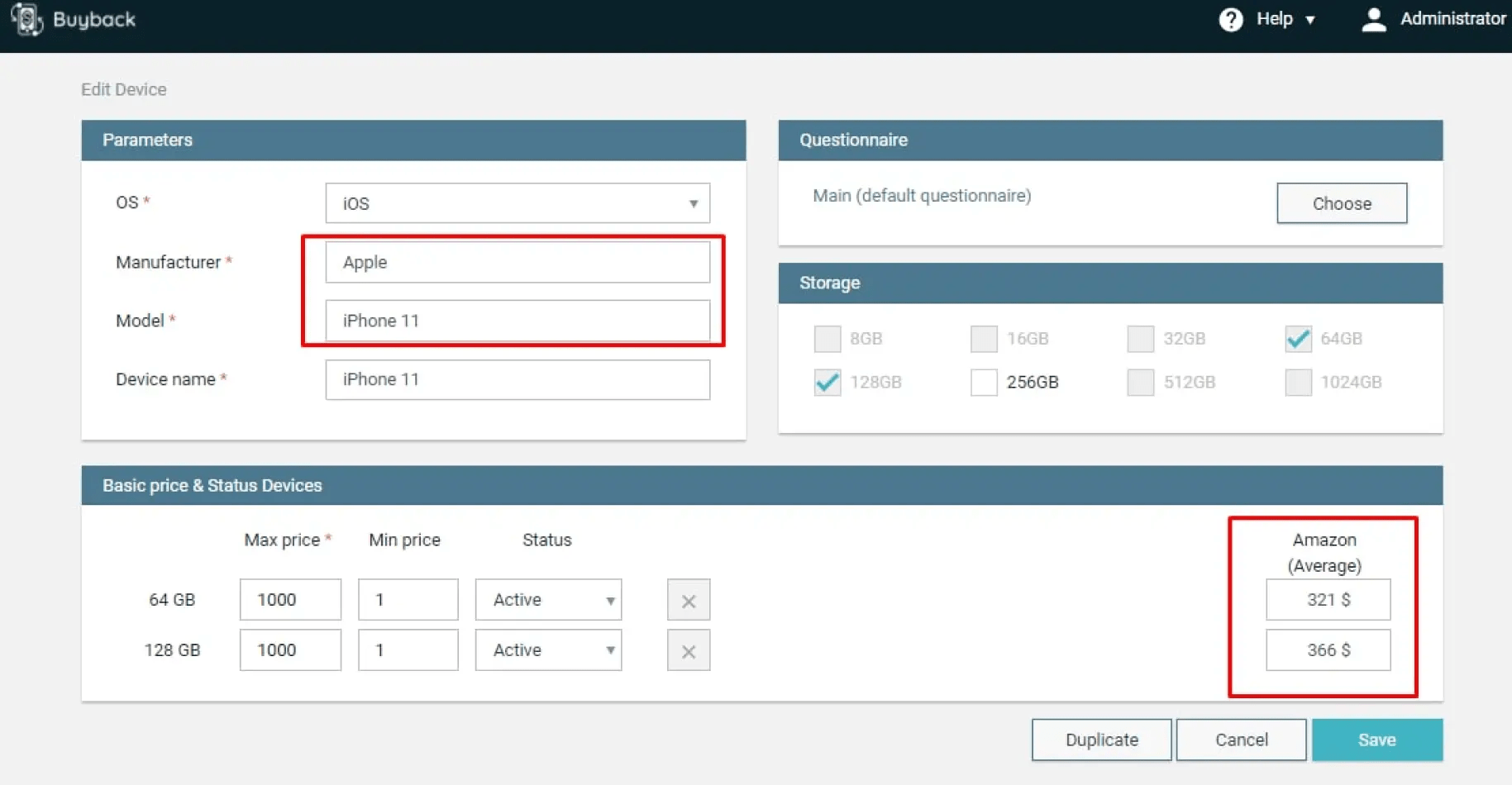The image size is (1512, 785).
Task: Save the device changes
Action: click(1377, 740)
